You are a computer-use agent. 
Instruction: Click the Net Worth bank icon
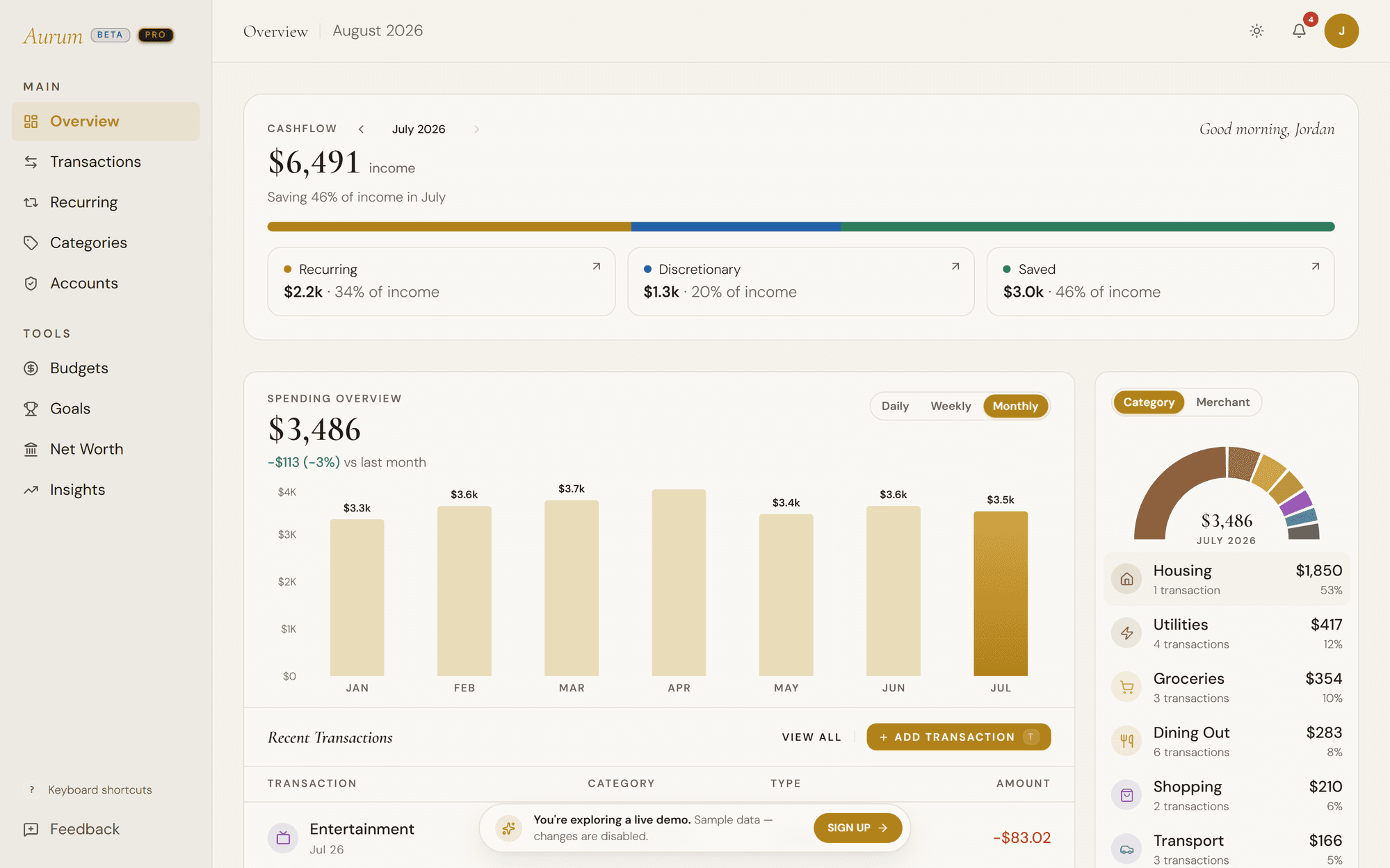(31, 450)
